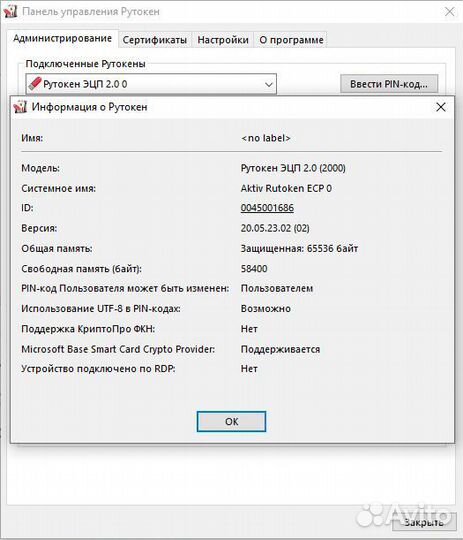Click the system name Aktiv Rutoken ECP 0
The image size is (463, 540).
tap(286, 188)
